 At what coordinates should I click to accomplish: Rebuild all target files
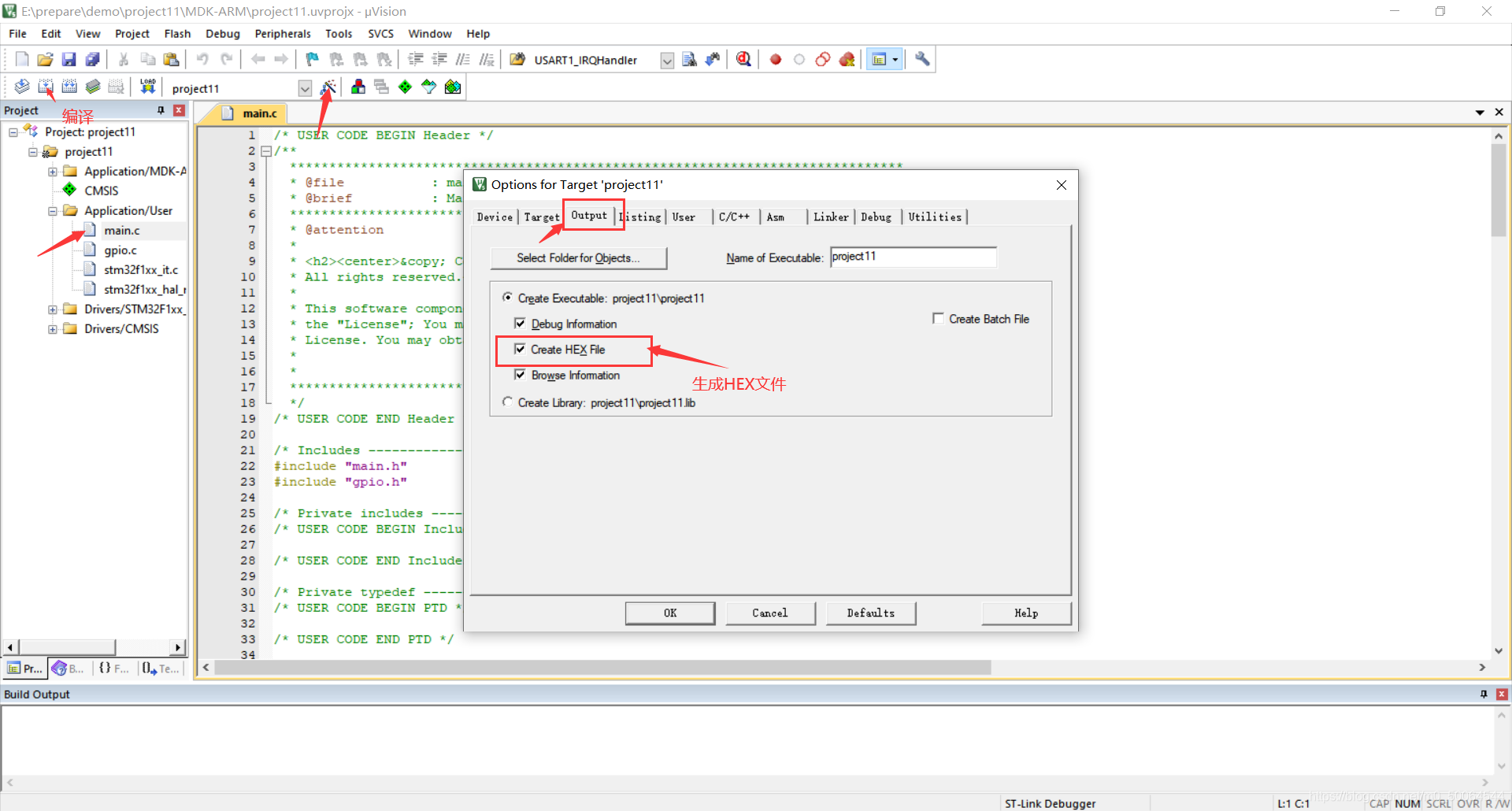point(69,87)
